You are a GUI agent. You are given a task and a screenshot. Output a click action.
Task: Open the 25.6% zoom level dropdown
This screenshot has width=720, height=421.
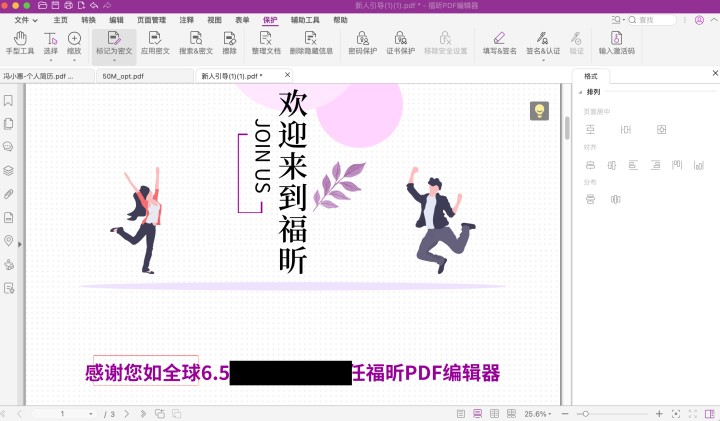pyautogui.click(x=540, y=413)
